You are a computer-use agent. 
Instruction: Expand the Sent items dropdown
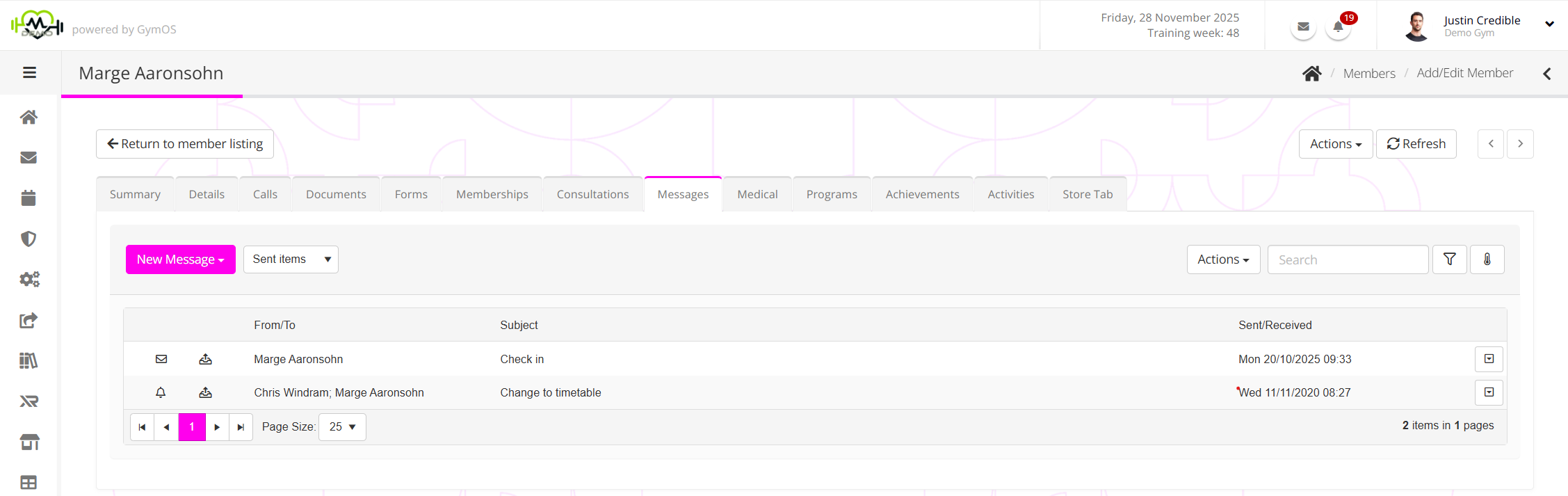tap(291, 259)
